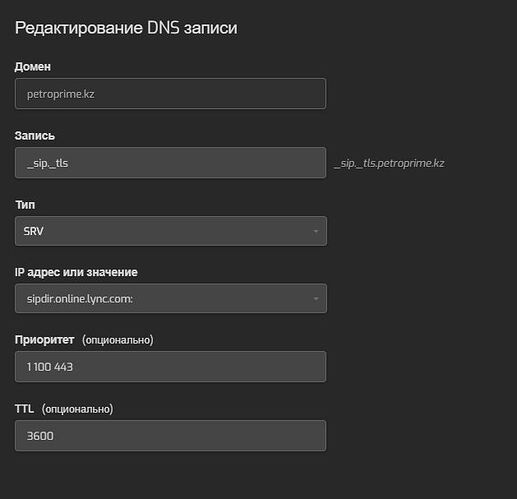The height and width of the screenshot is (499, 517).
Task: Open the IP адрес или значение combo box
Action: click(x=171, y=298)
